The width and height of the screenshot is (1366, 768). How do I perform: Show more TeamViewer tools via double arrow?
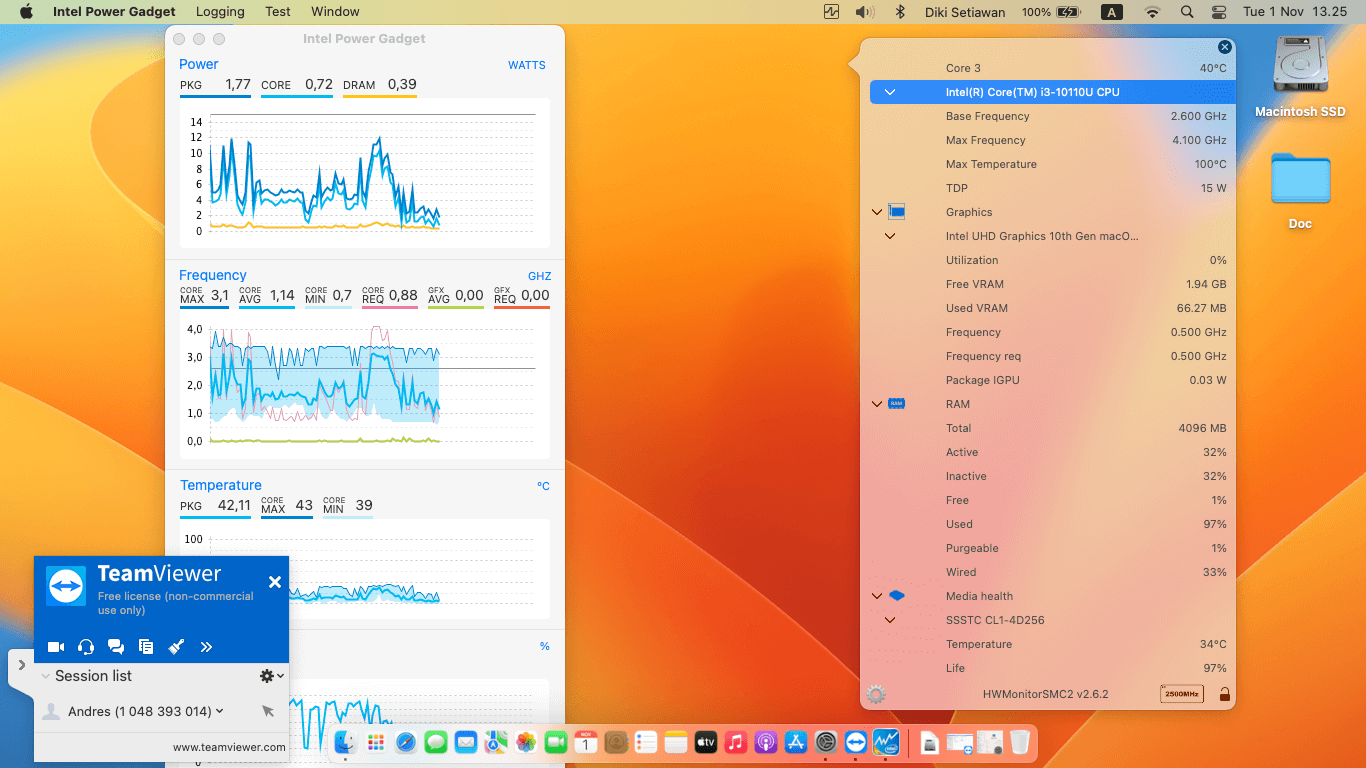pyautogui.click(x=206, y=647)
